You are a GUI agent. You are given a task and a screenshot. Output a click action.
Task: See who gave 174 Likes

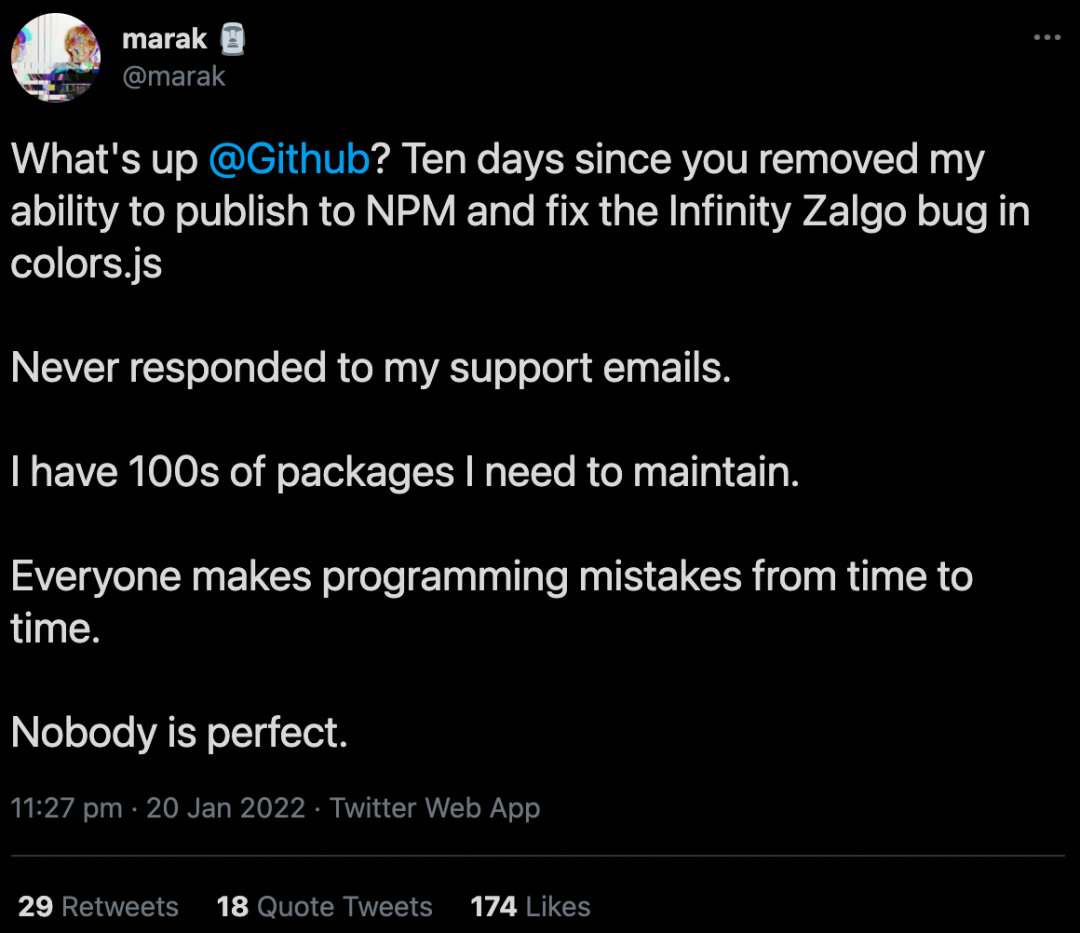click(530, 906)
